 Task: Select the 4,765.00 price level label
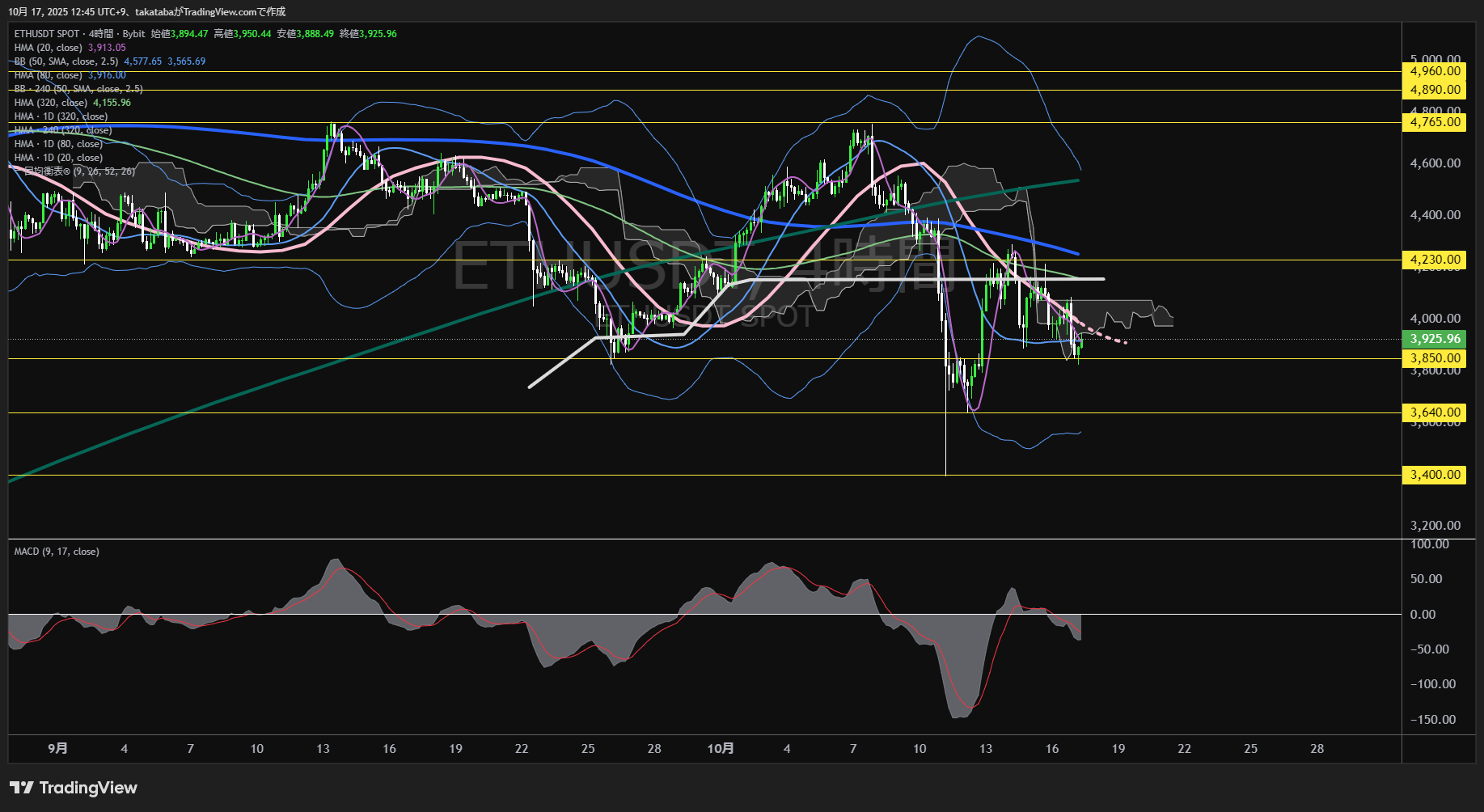[1435, 122]
